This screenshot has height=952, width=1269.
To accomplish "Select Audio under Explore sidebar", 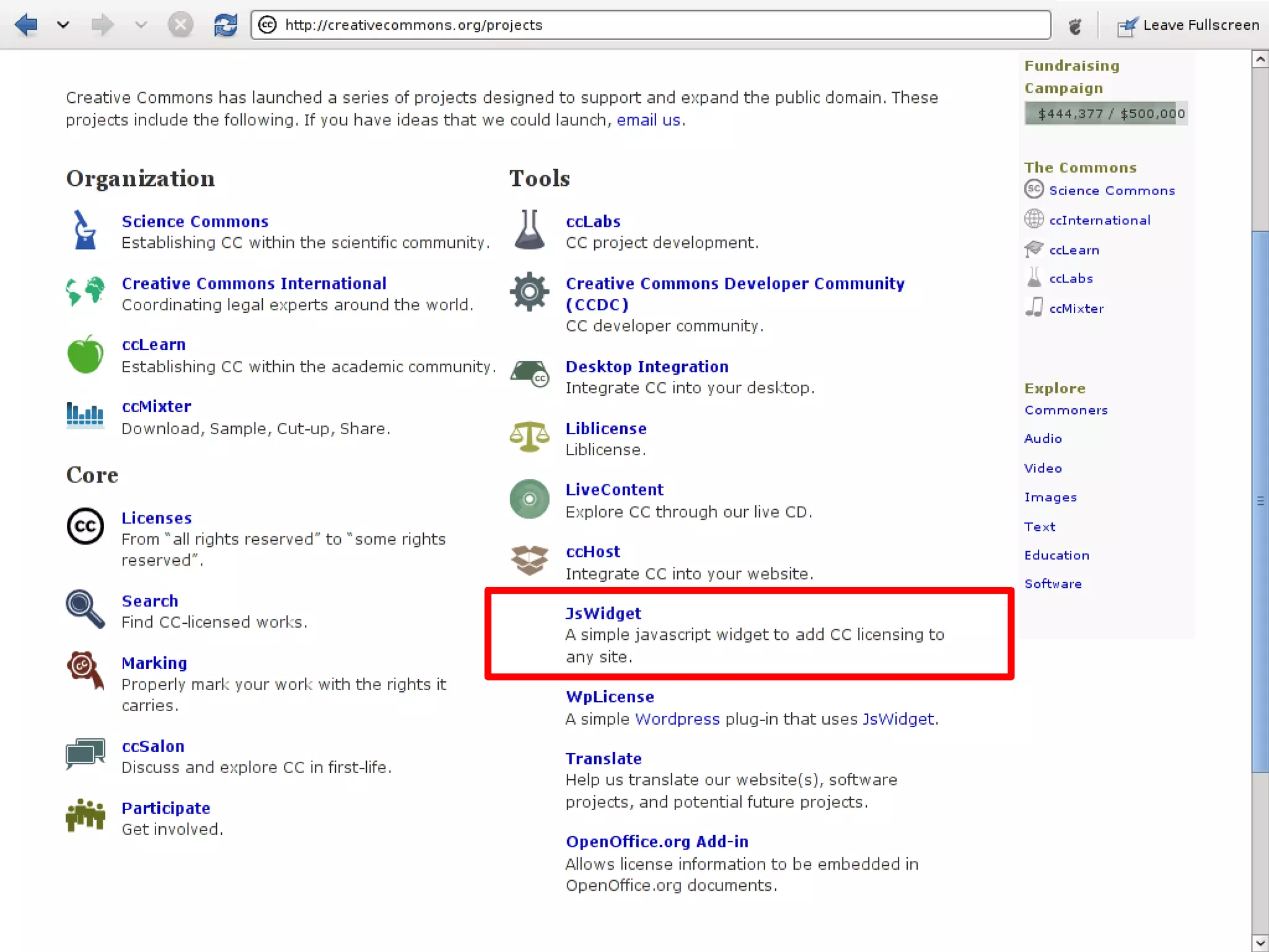I will tap(1043, 439).
